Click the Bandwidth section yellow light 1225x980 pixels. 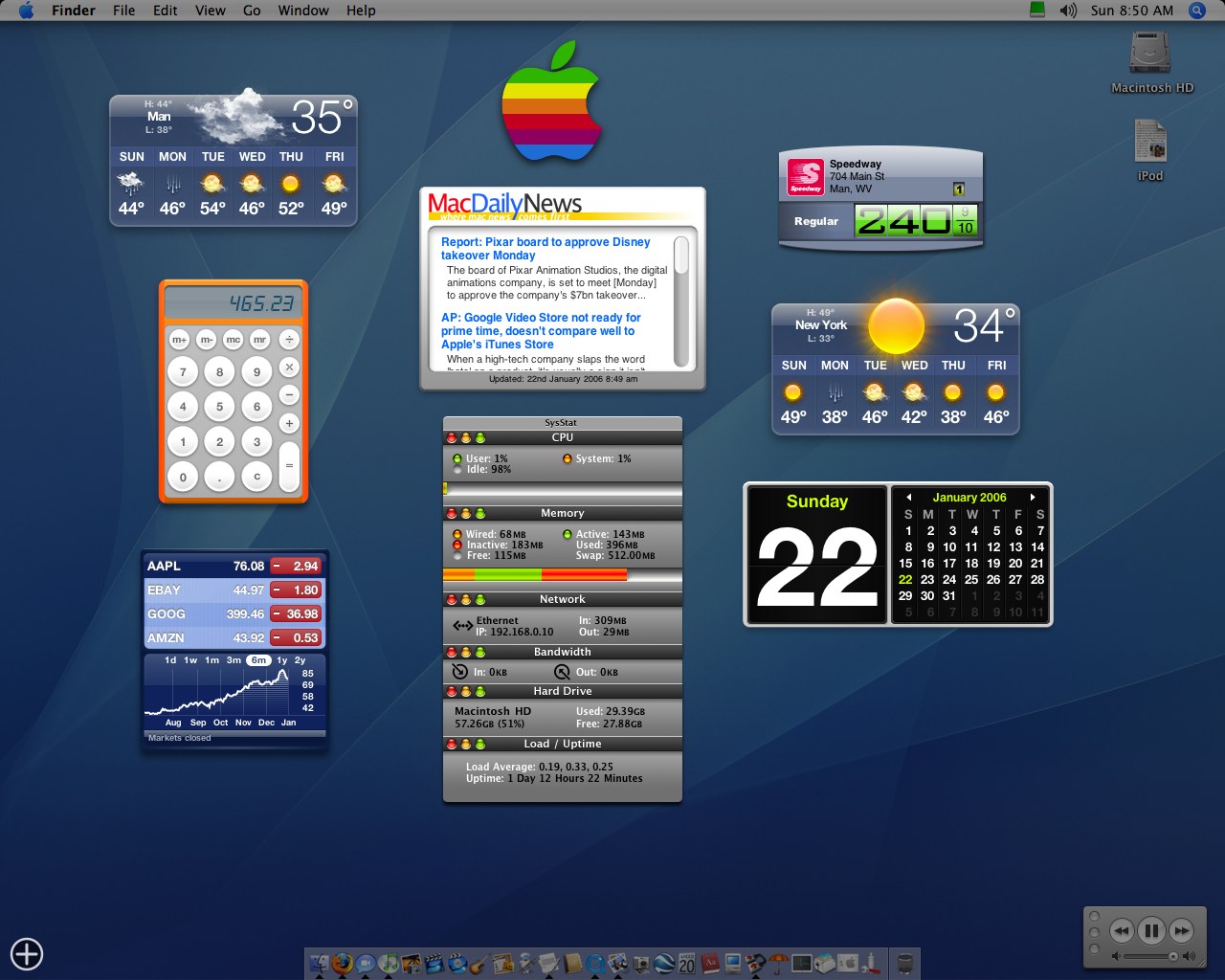point(466,652)
